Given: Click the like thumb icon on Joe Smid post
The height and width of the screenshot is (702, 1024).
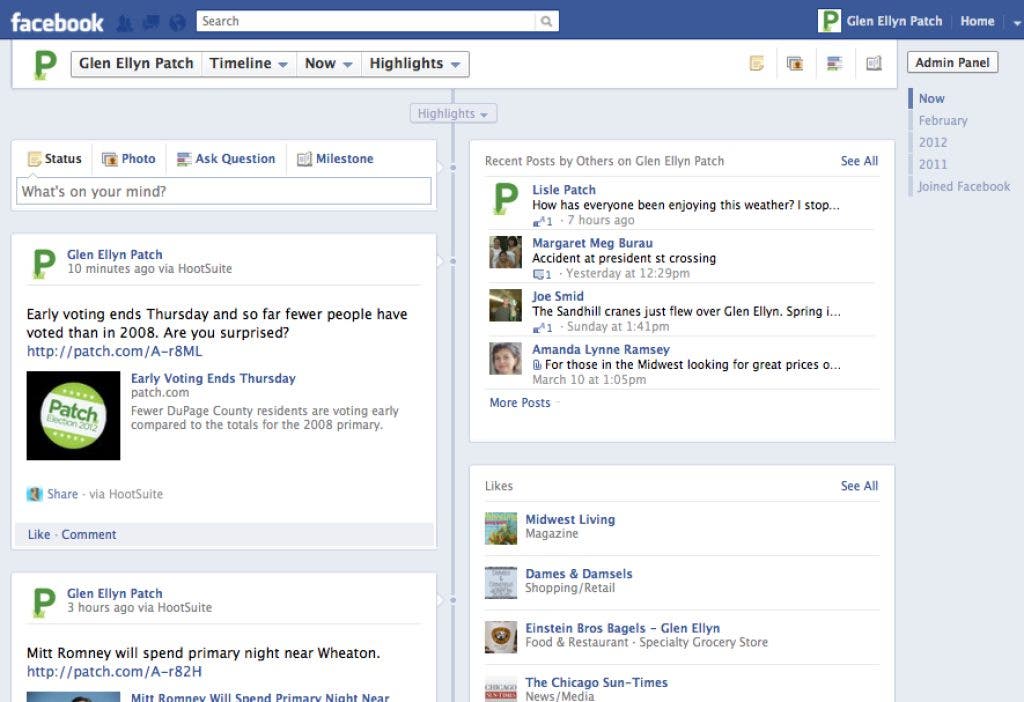Looking at the screenshot, I should 538,328.
